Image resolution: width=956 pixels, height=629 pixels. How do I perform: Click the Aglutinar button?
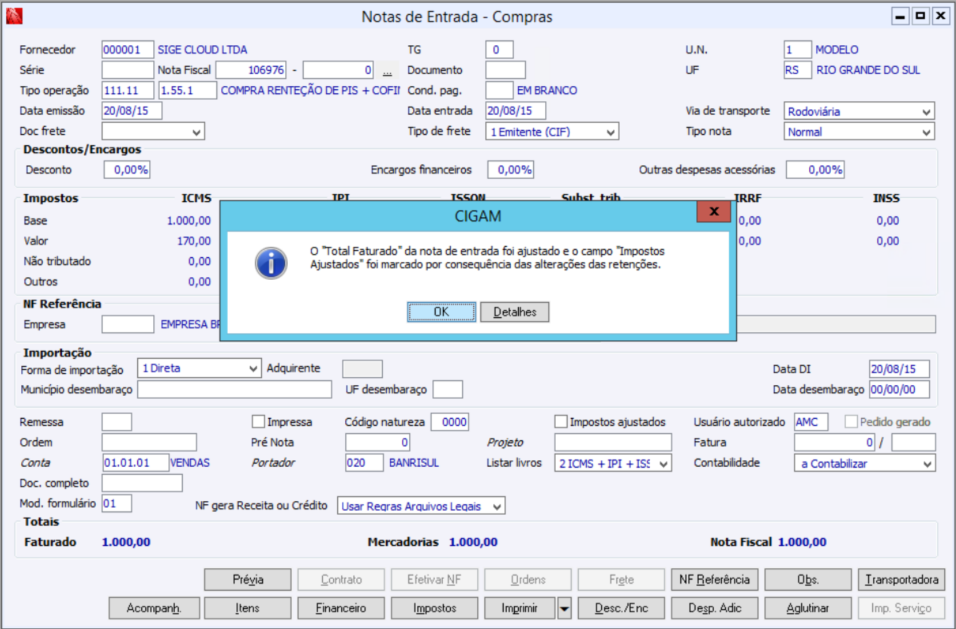808,608
